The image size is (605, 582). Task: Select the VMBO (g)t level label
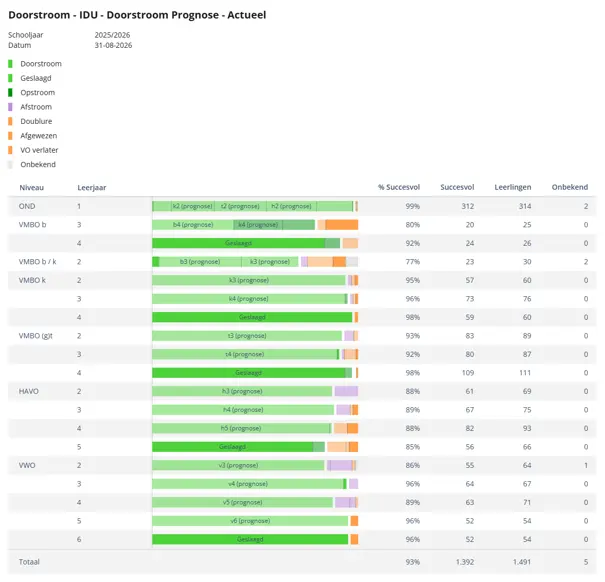coord(35,336)
